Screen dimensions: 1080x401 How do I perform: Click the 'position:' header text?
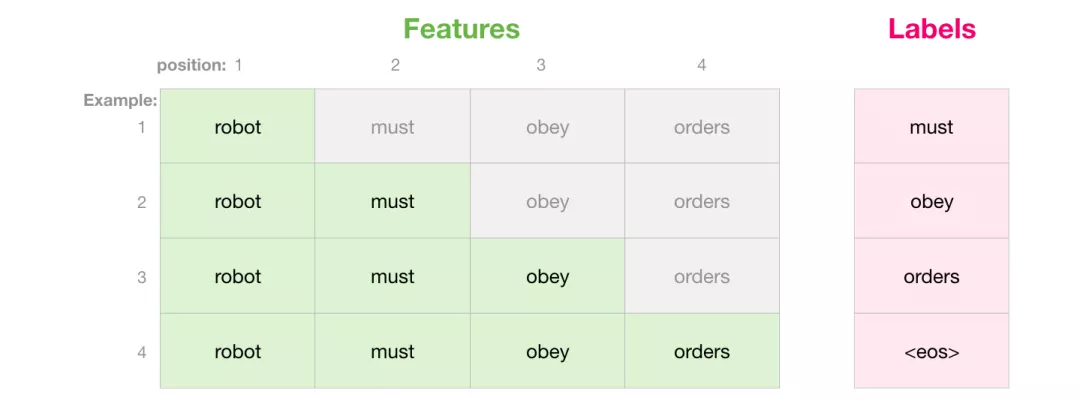191,66
